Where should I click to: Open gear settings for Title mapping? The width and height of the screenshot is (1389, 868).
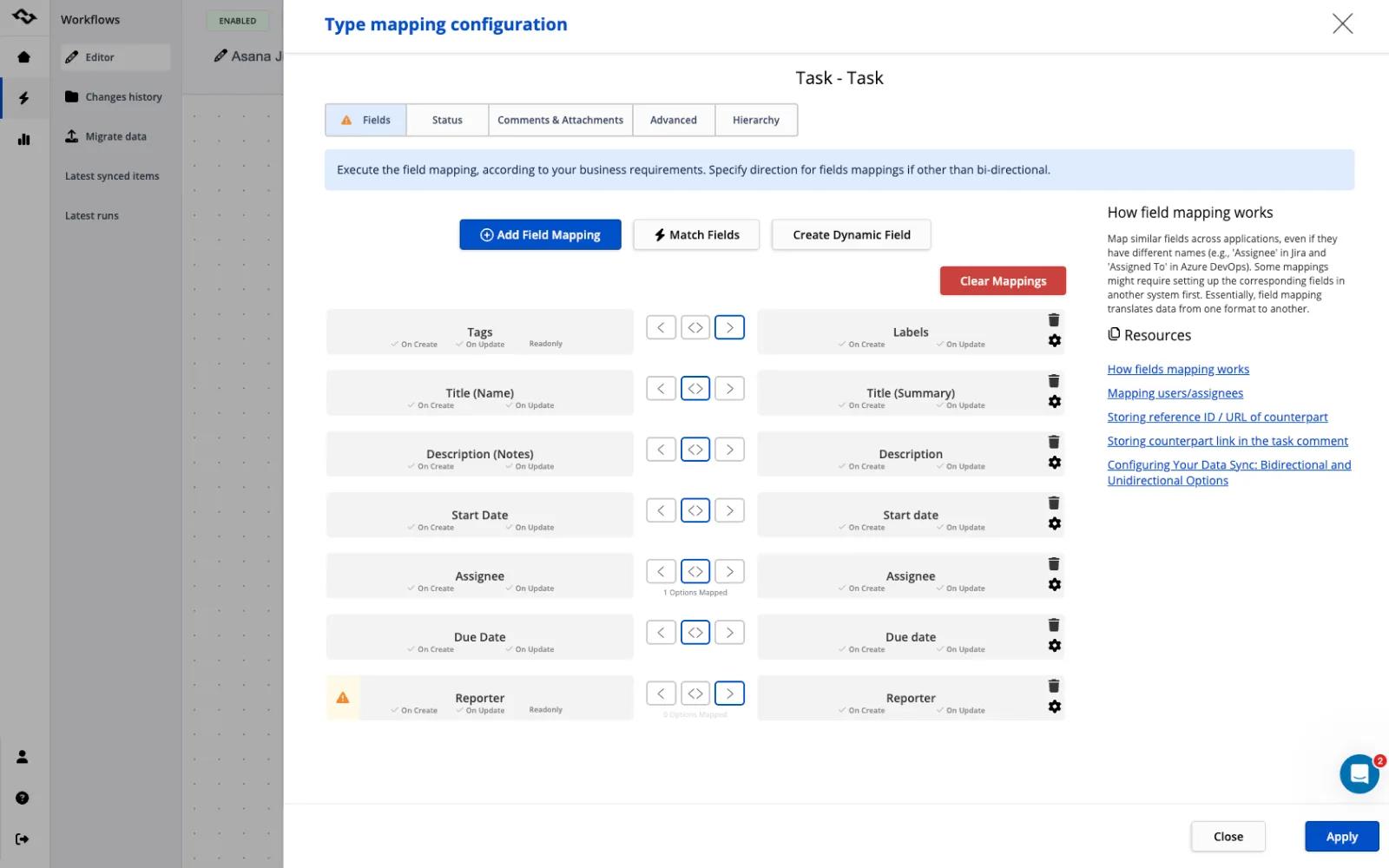point(1054,402)
